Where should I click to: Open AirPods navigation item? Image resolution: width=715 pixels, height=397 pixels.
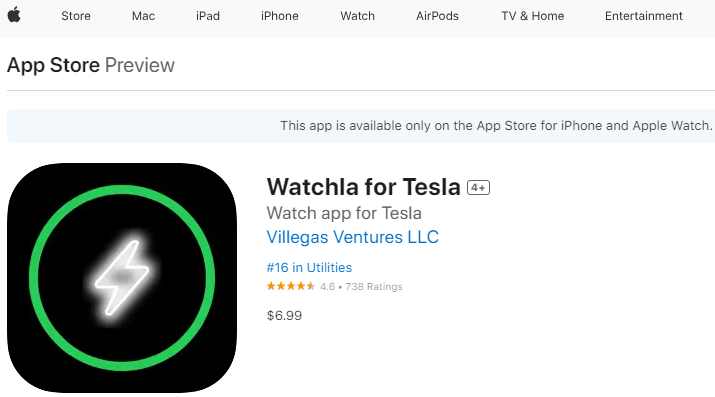[x=437, y=16]
